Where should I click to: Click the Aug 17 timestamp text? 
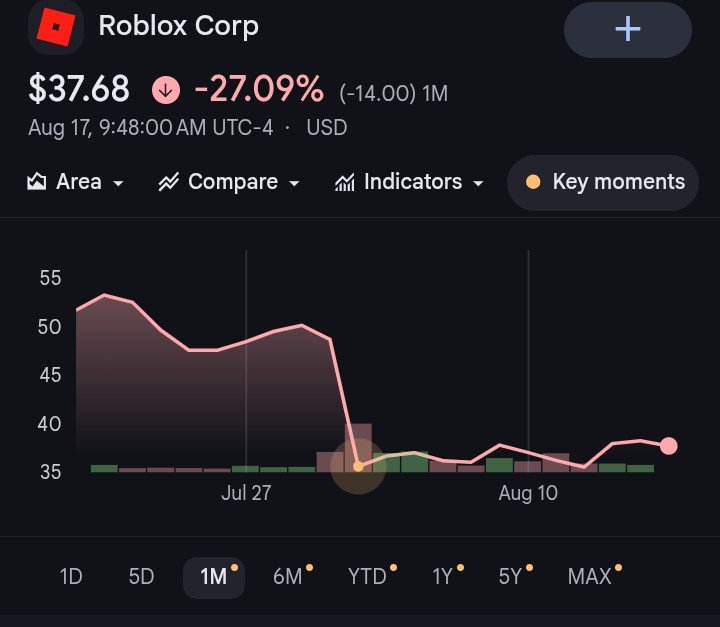click(x=151, y=127)
